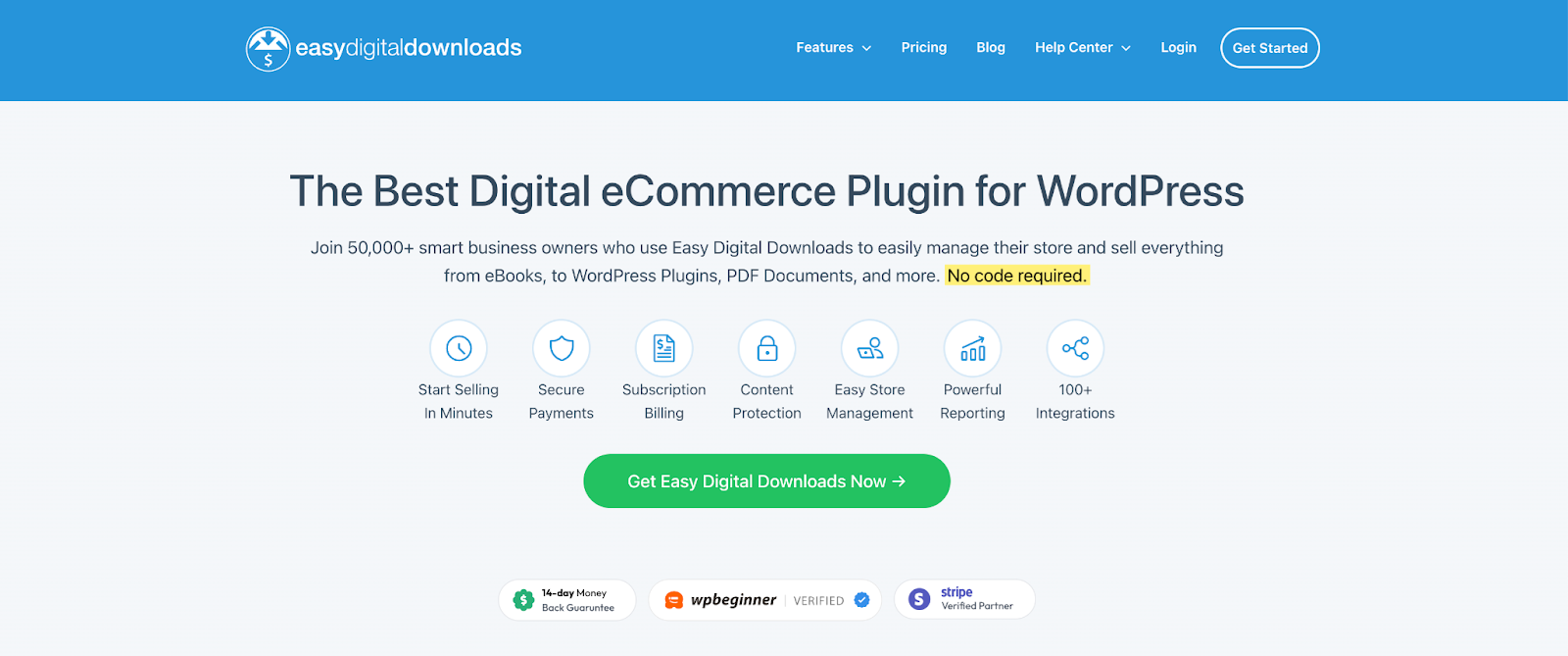Click the blue verified checkmark on WPBeginner badge

pos(862,600)
